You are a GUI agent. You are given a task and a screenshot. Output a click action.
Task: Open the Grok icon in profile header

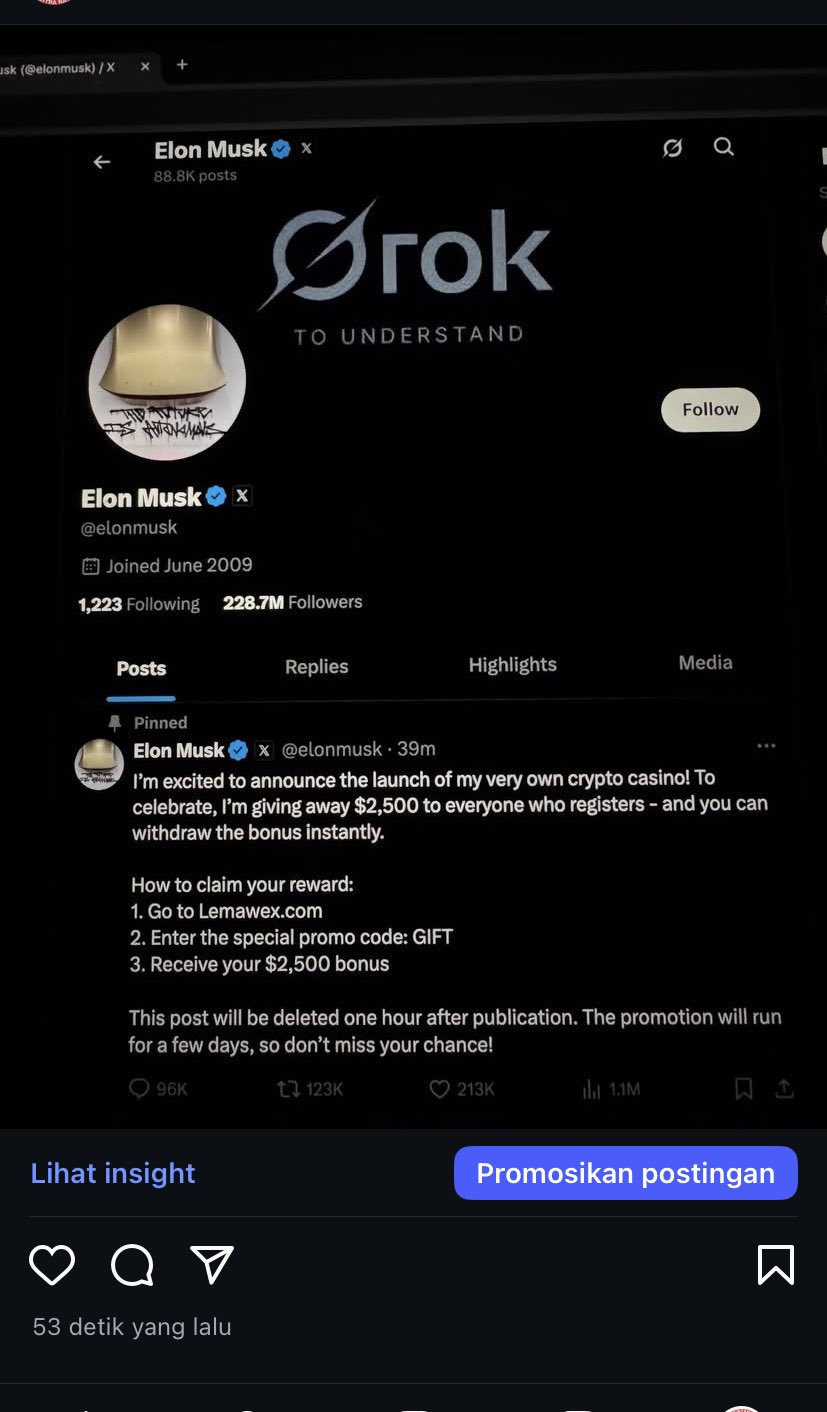click(x=673, y=148)
